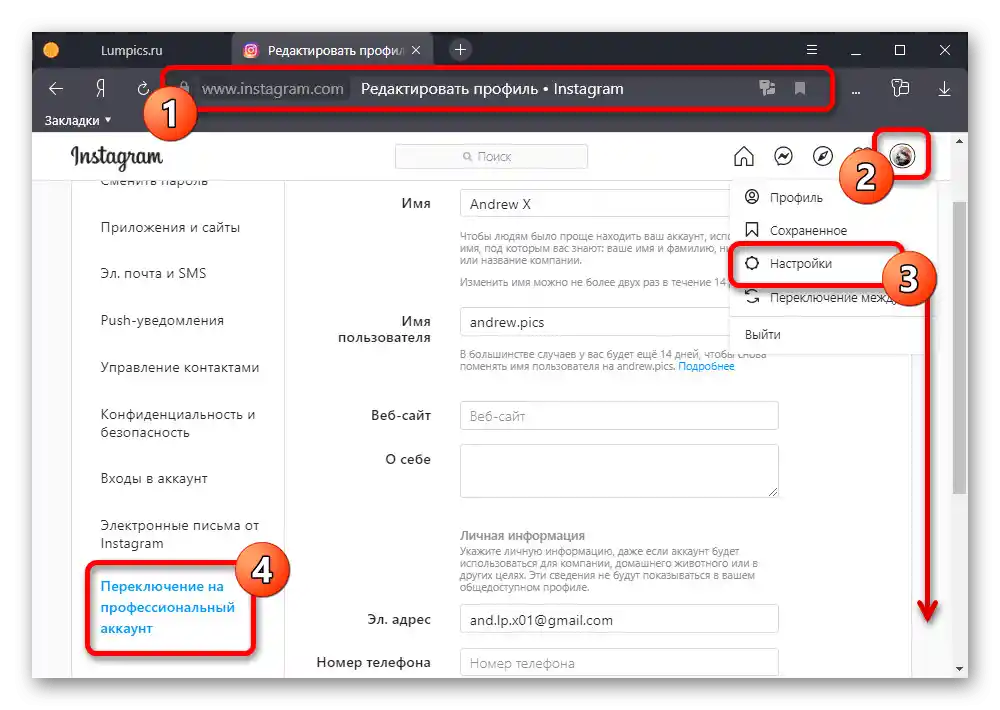Click the scrollbar up arrow
The width and height of the screenshot is (1000, 710).
[x=959, y=141]
